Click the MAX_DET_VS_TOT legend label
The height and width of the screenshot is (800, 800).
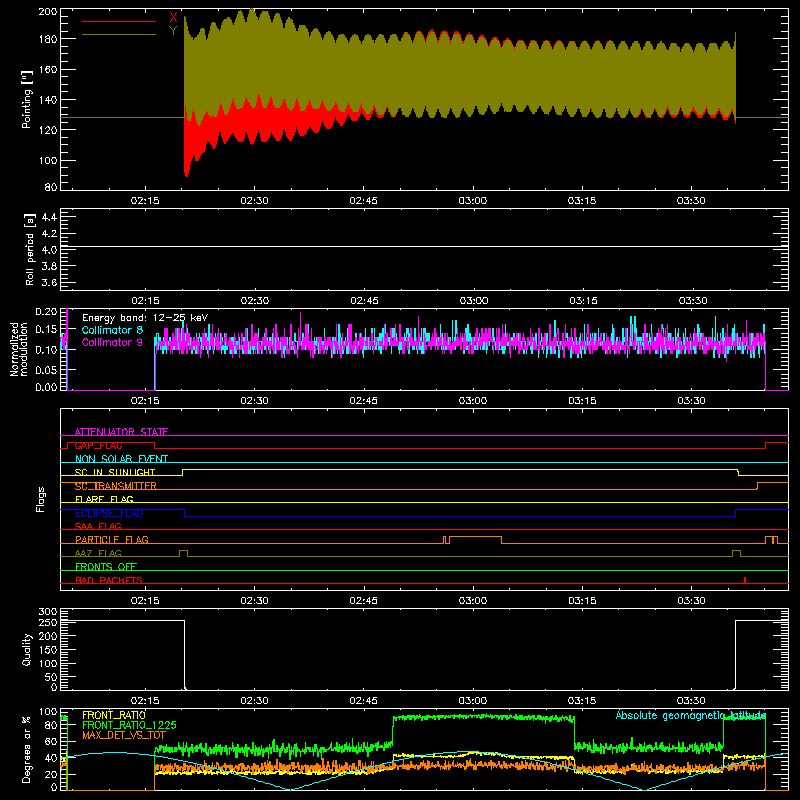pyautogui.click(x=124, y=735)
